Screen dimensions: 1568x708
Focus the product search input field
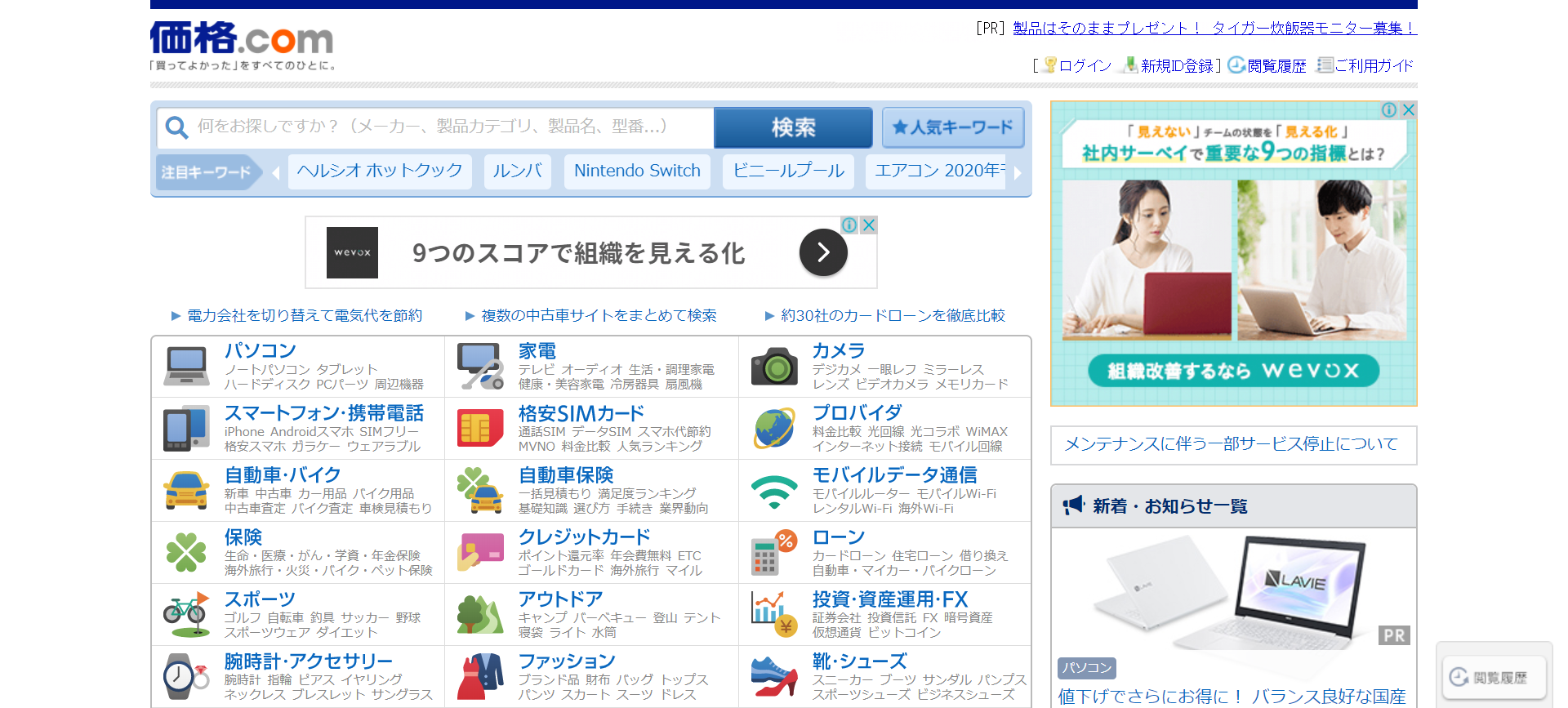(436, 127)
